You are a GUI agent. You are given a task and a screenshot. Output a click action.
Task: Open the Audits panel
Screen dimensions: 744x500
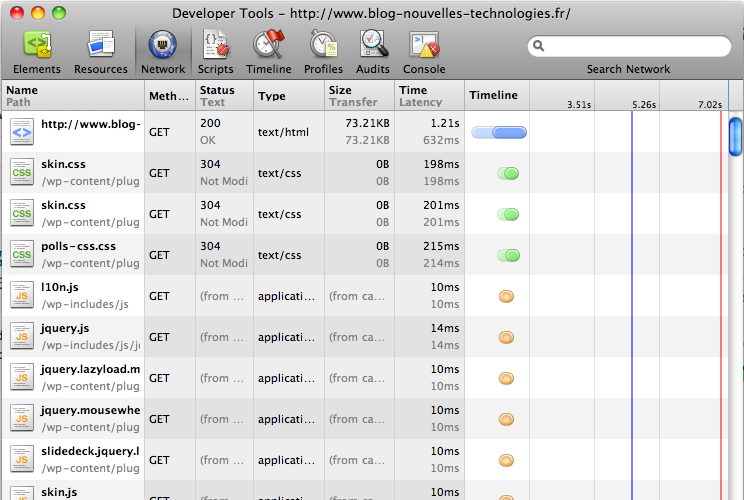pyautogui.click(x=373, y=52)
